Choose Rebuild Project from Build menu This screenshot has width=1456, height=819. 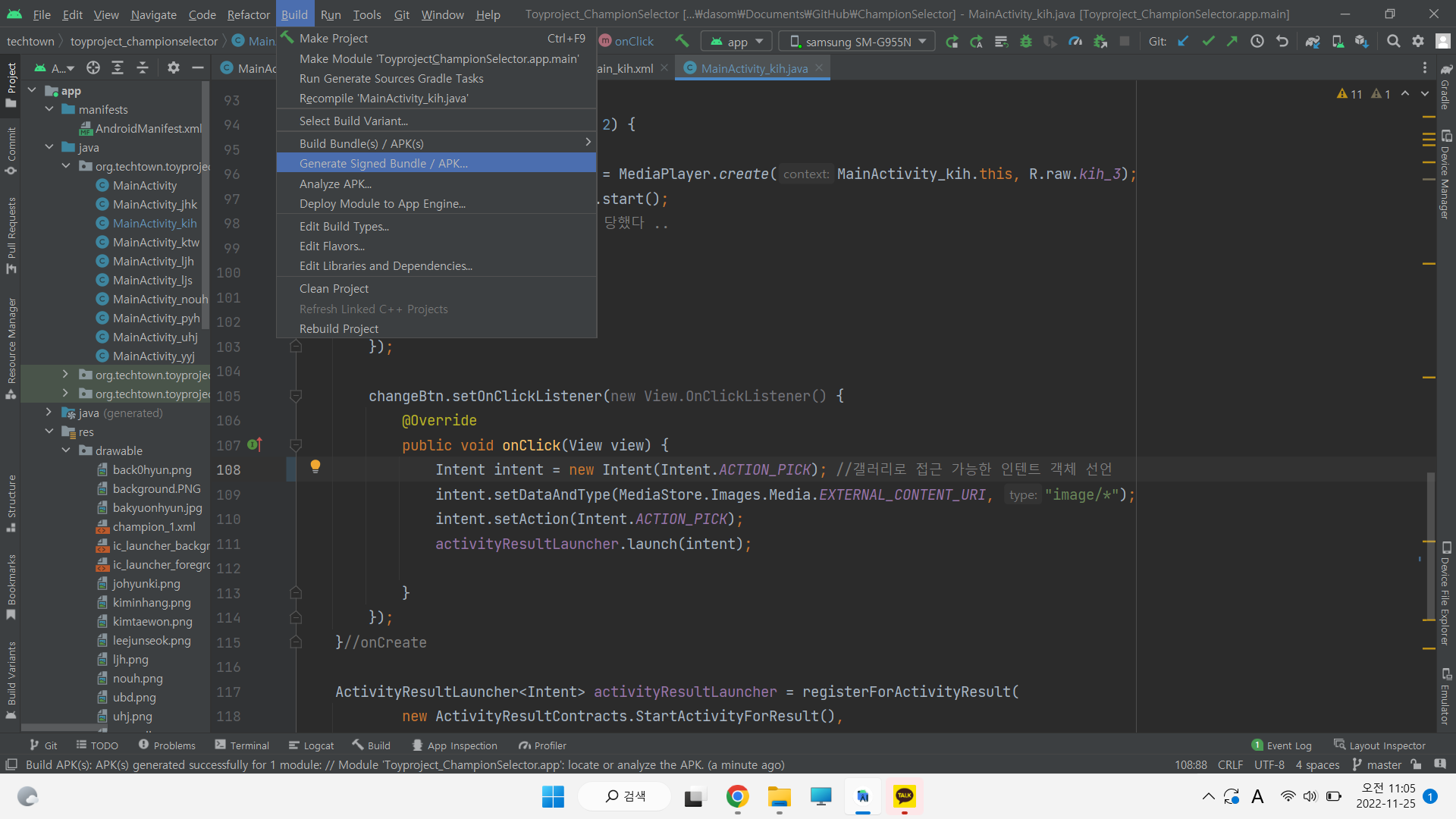click(x=436, y=328)
